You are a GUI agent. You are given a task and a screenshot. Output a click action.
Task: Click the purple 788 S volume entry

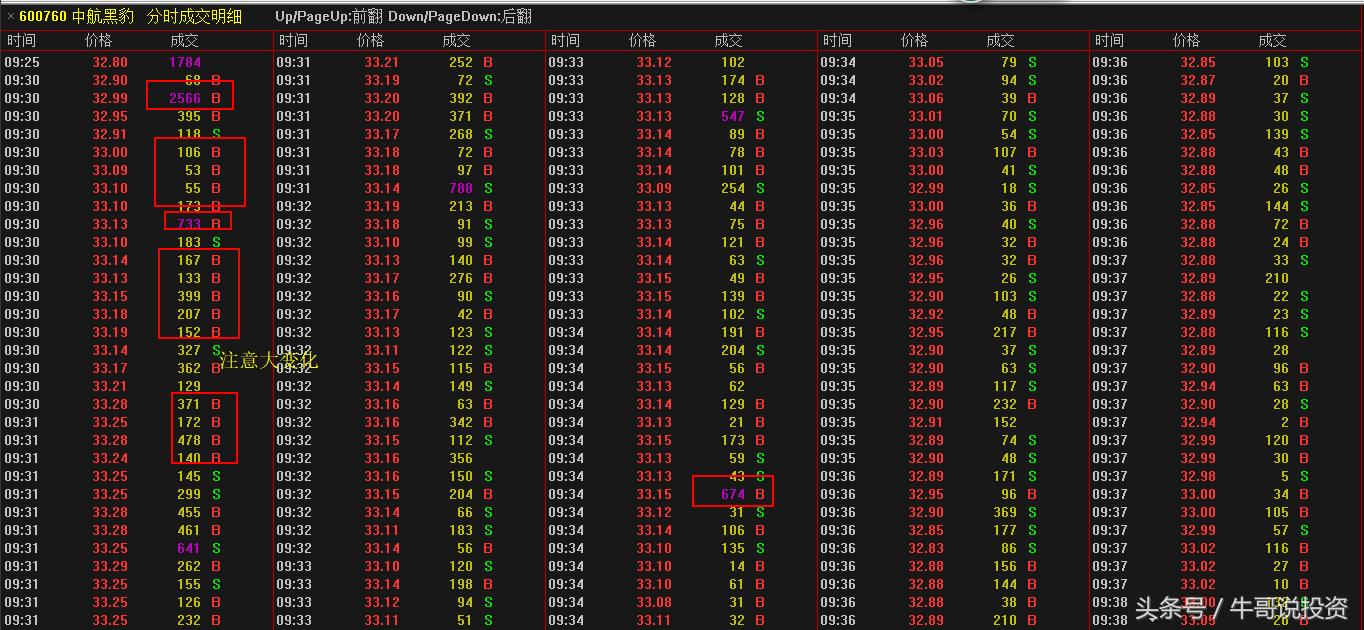point(461,188)
